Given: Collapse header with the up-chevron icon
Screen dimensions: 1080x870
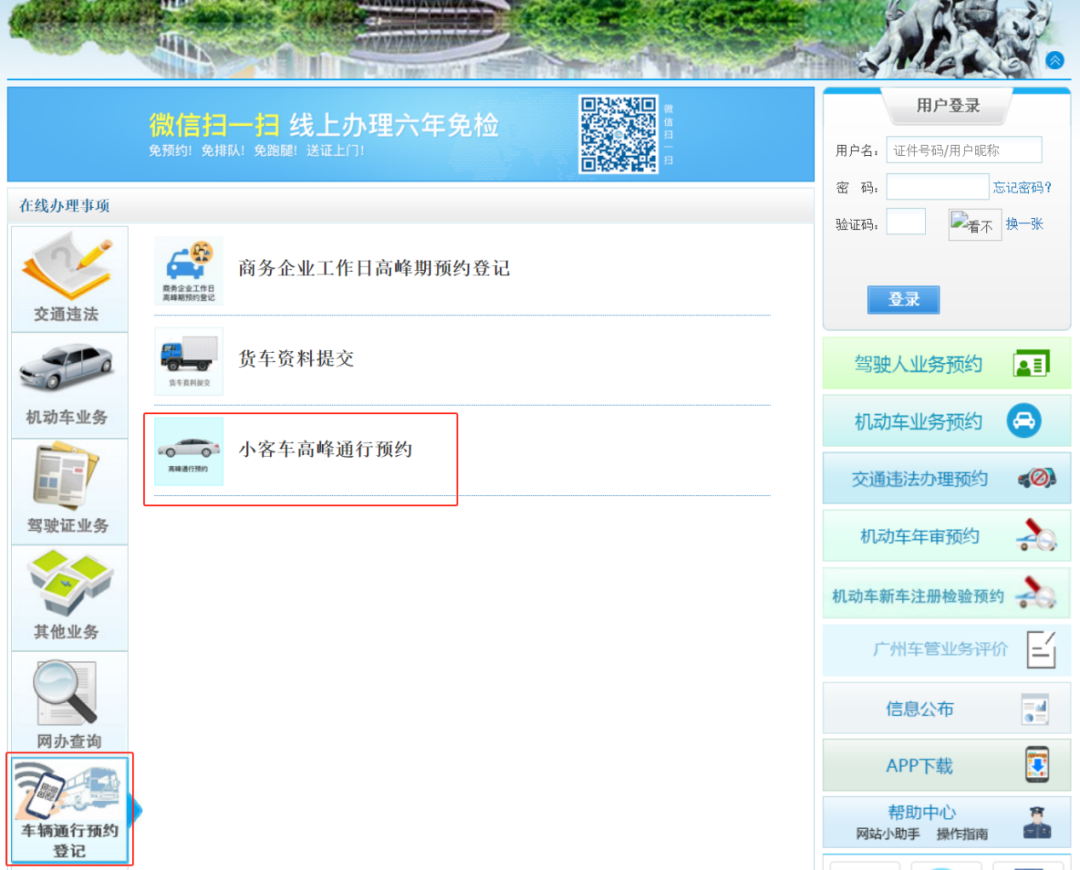Looking at the screenshot, I should pos(1055,60).
